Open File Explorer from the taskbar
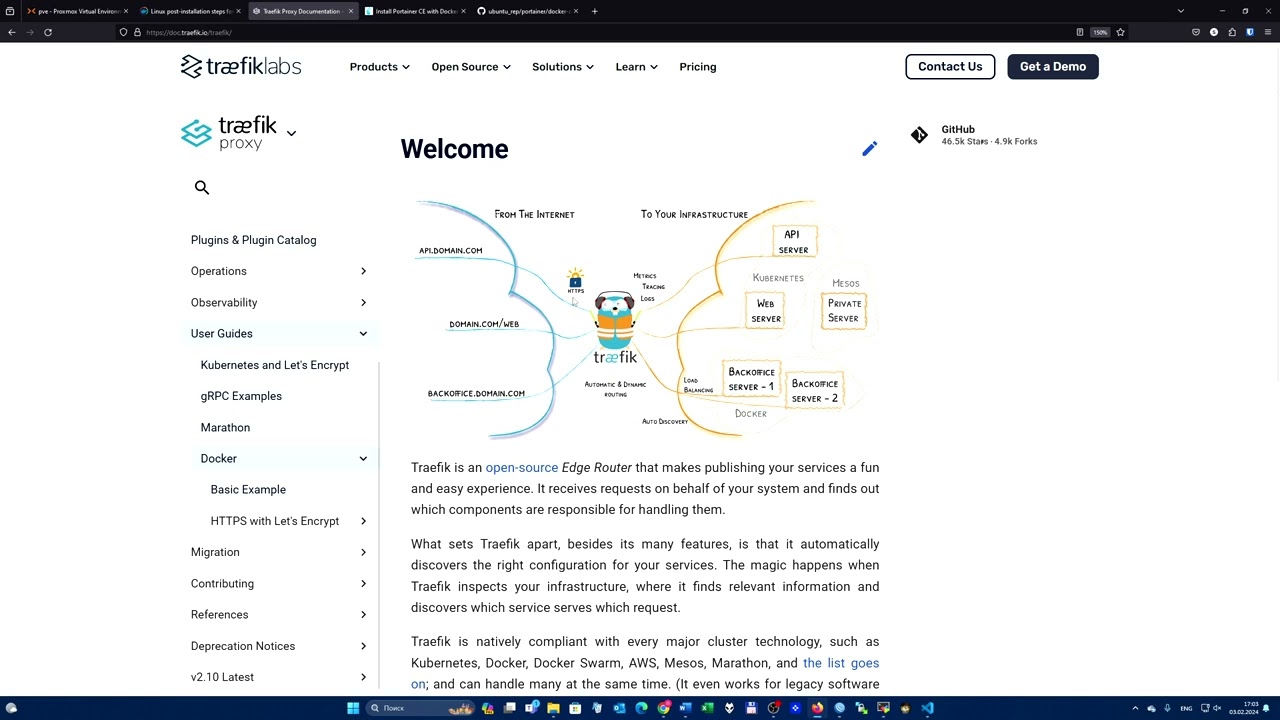This screenshot has width=1280, height=720. 553,708
